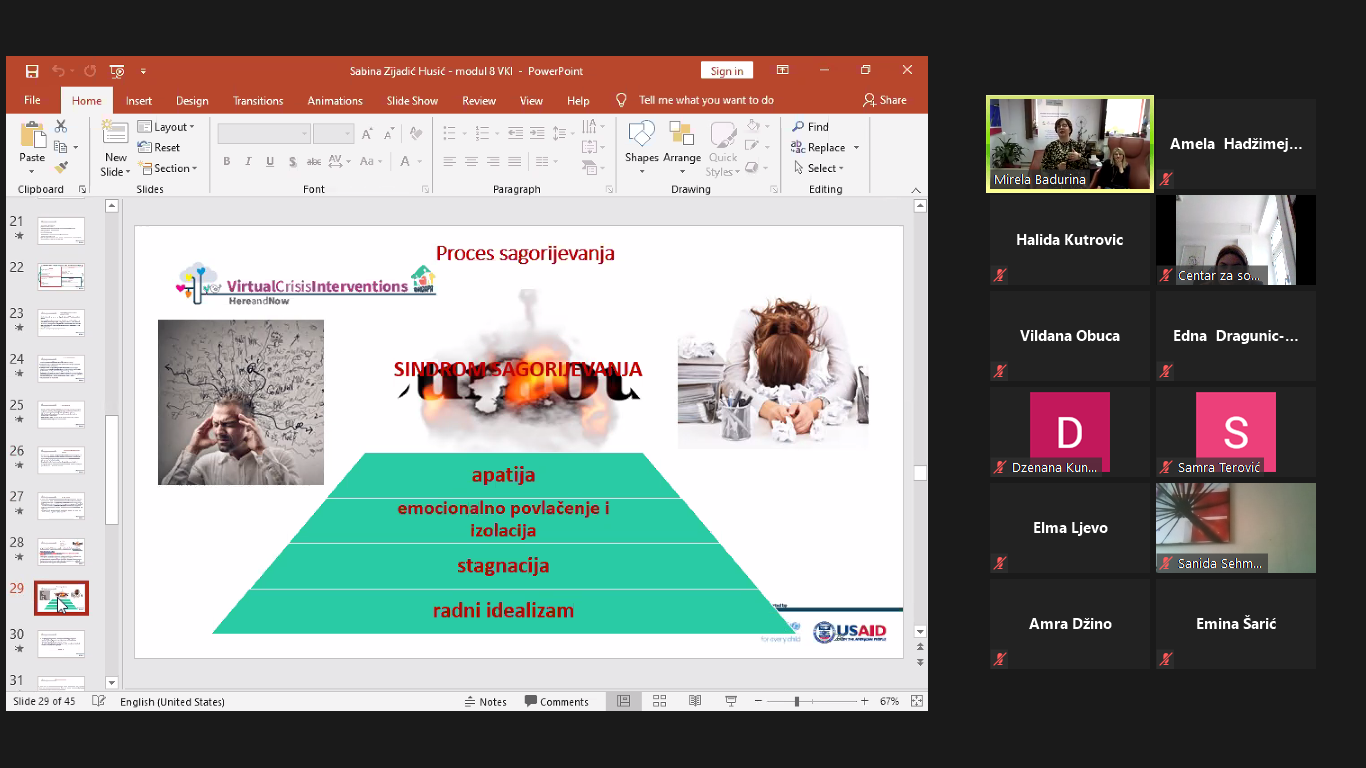Toggle Normal view button in status bar
Screen dimensions: 1366x768
point(623,701)
